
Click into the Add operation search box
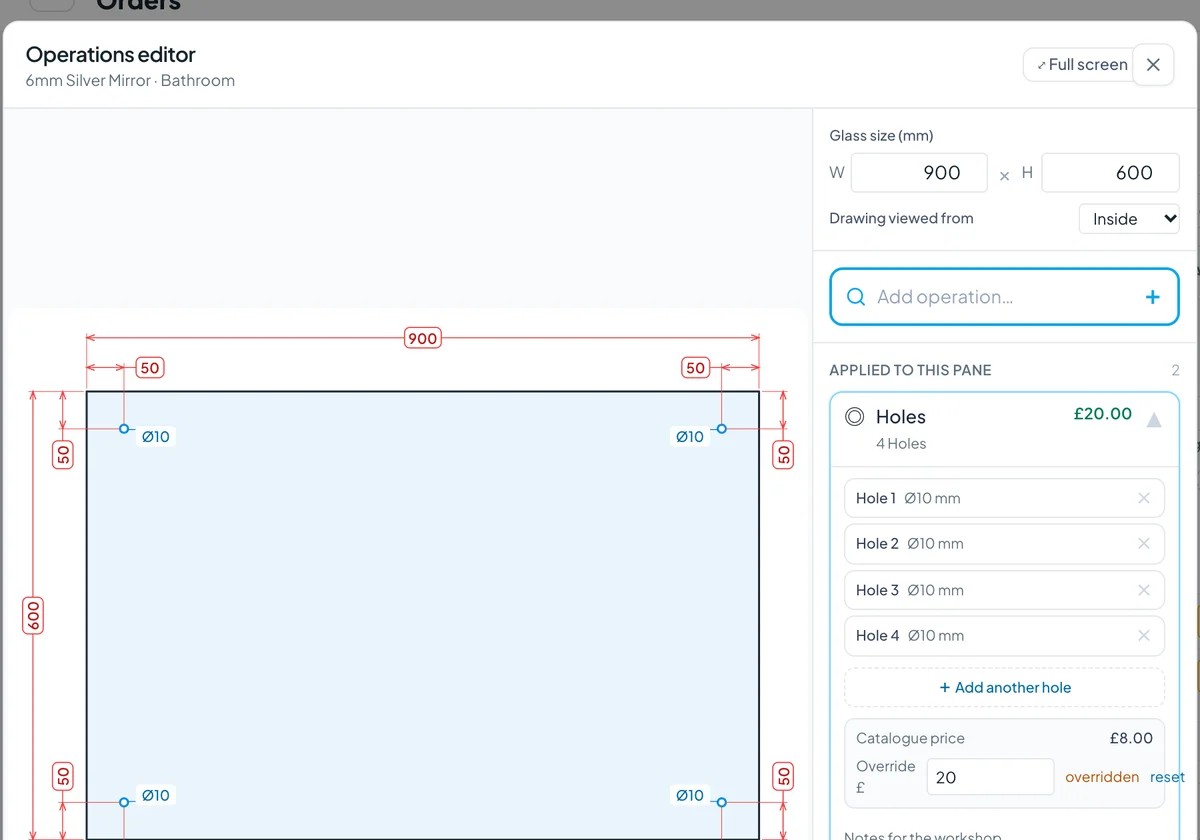click(1004, 297)
